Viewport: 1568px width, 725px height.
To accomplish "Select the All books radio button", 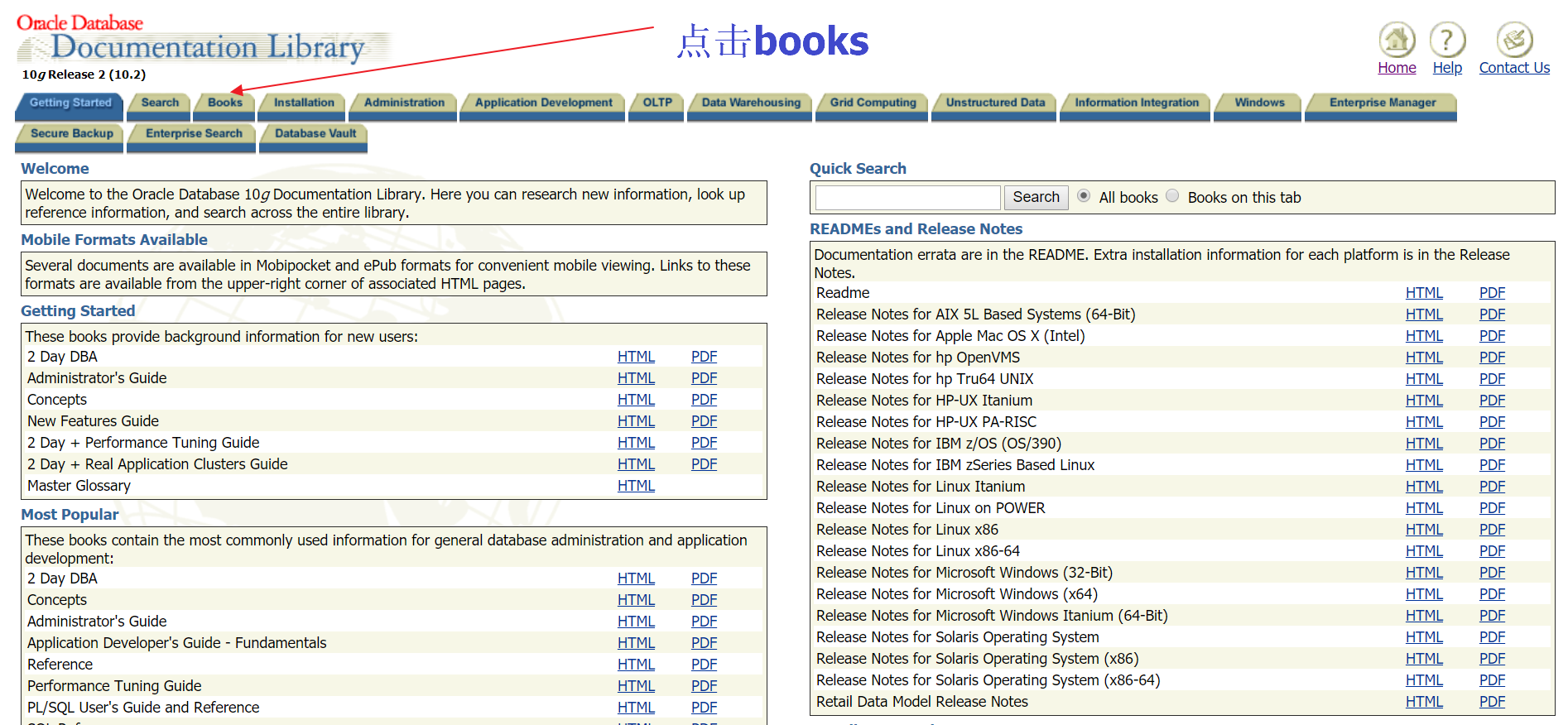I will click(1084, 196).
